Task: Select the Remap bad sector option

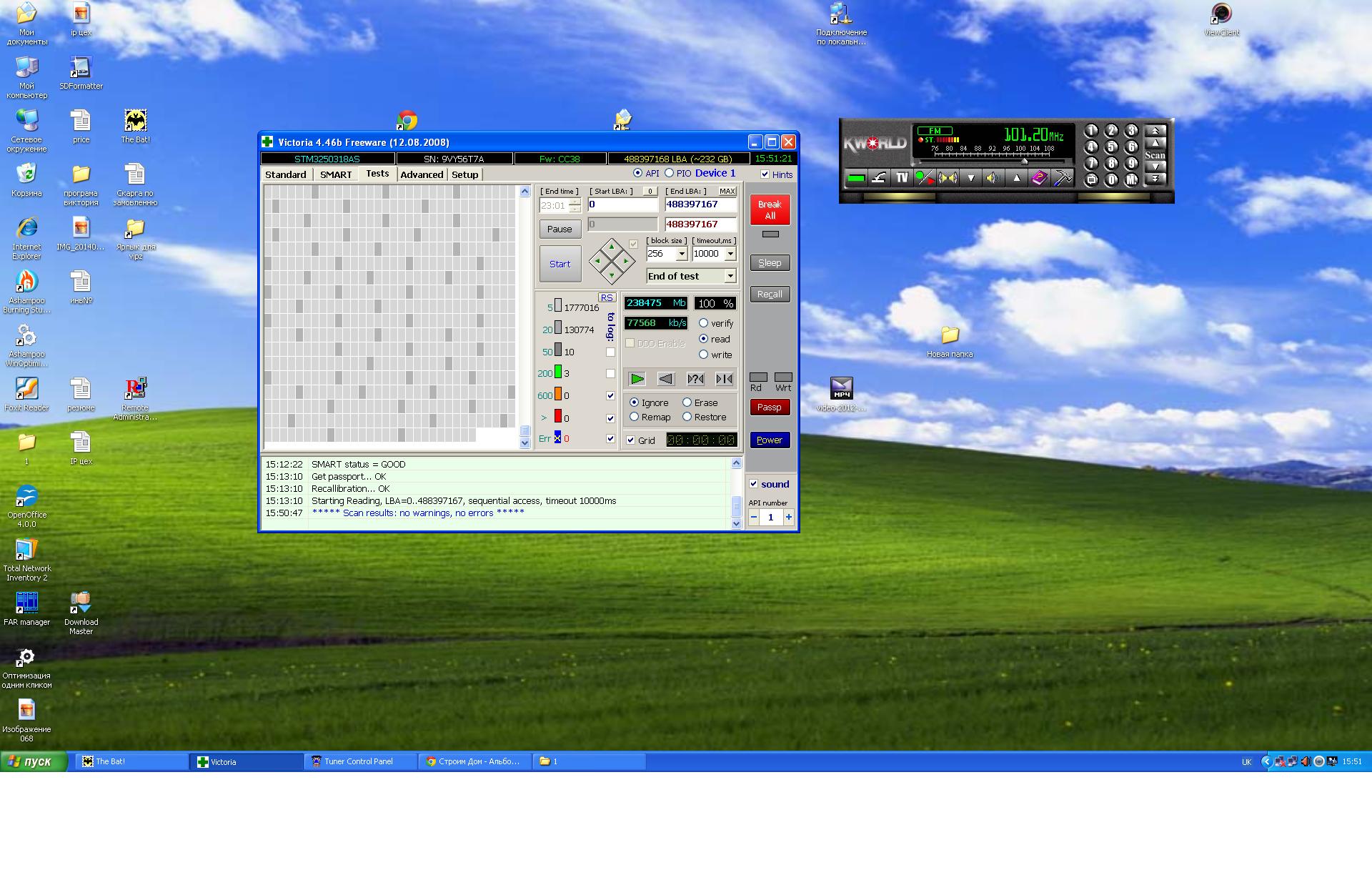Action: [634, 417]
